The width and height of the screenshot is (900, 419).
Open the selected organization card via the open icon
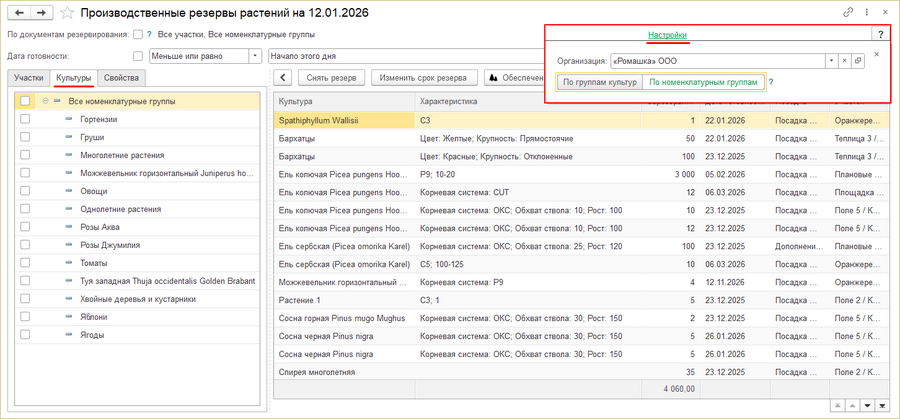pyautogui.click(x=858, y=61)
